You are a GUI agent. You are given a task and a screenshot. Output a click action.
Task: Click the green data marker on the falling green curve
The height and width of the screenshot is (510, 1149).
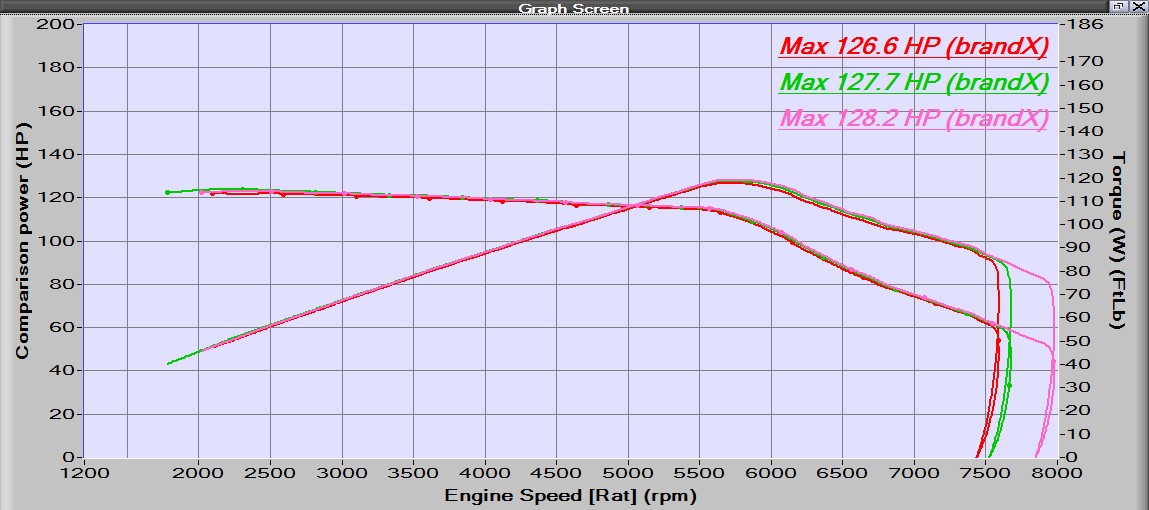click(x=1008, y=385)
